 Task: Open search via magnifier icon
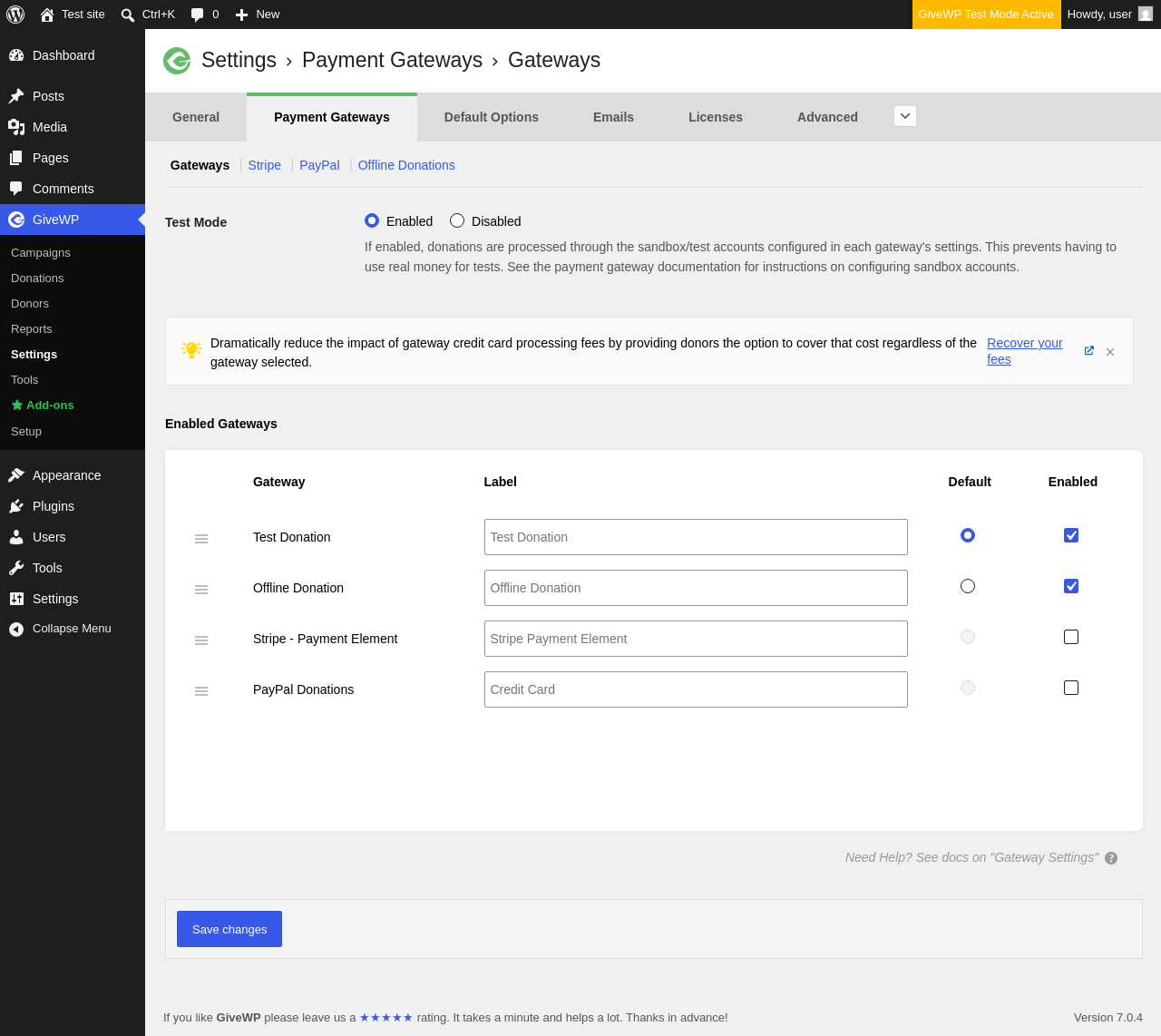(x=128, y=15)
